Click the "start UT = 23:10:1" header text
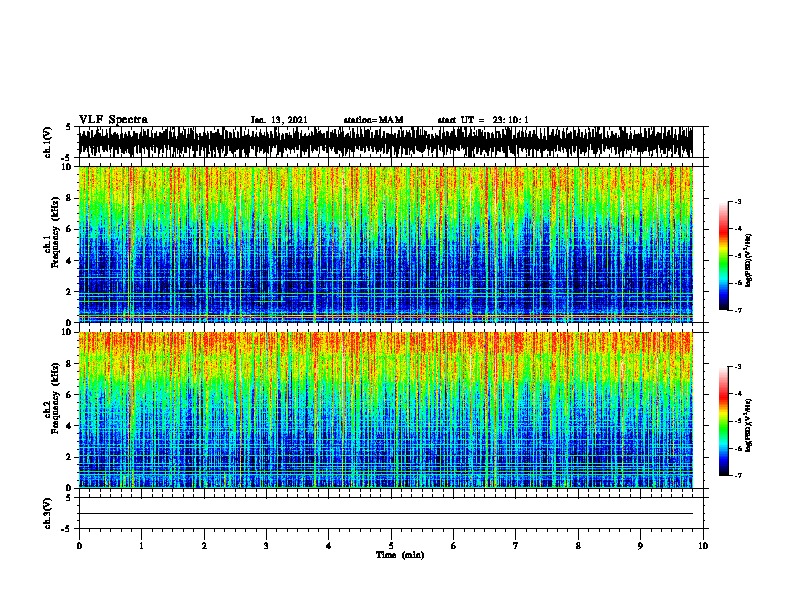This screenshot has width=792, height=612. pos(483,120)
